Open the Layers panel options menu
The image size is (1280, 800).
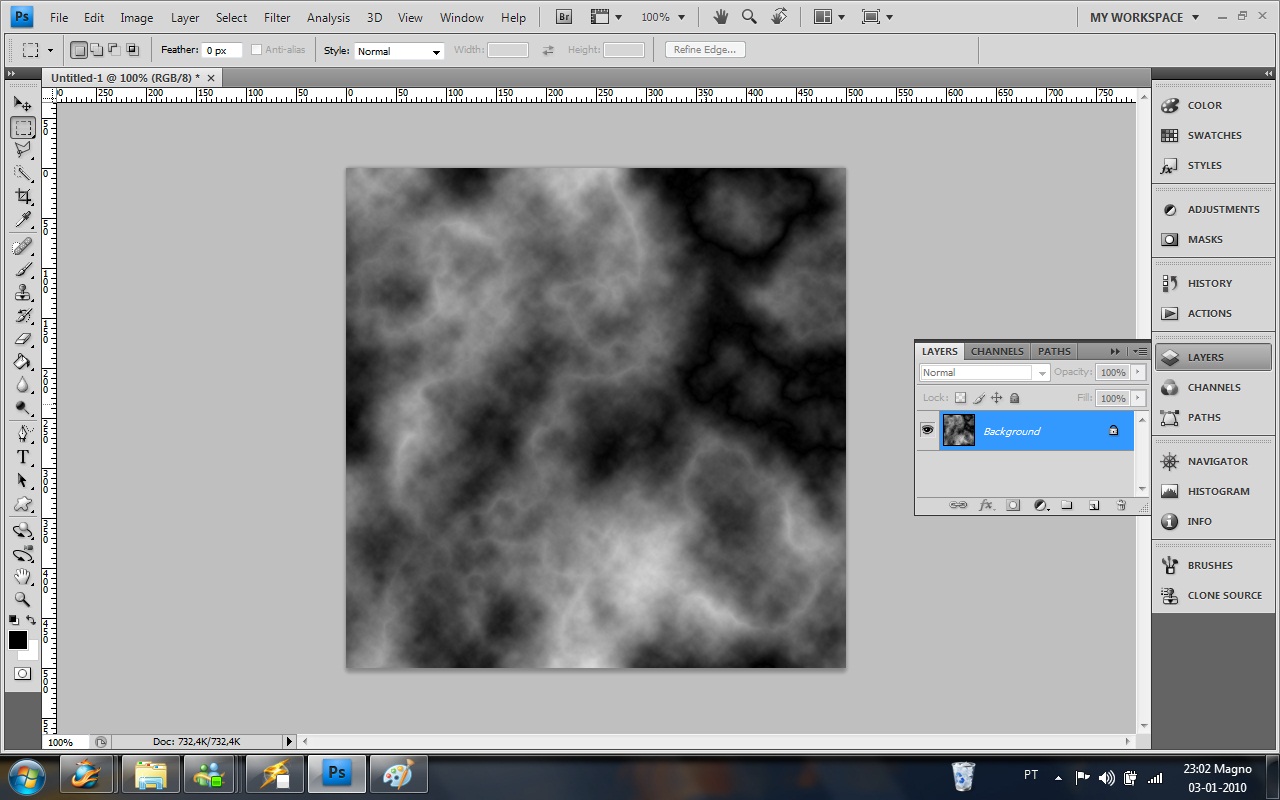click(1139, 351)
